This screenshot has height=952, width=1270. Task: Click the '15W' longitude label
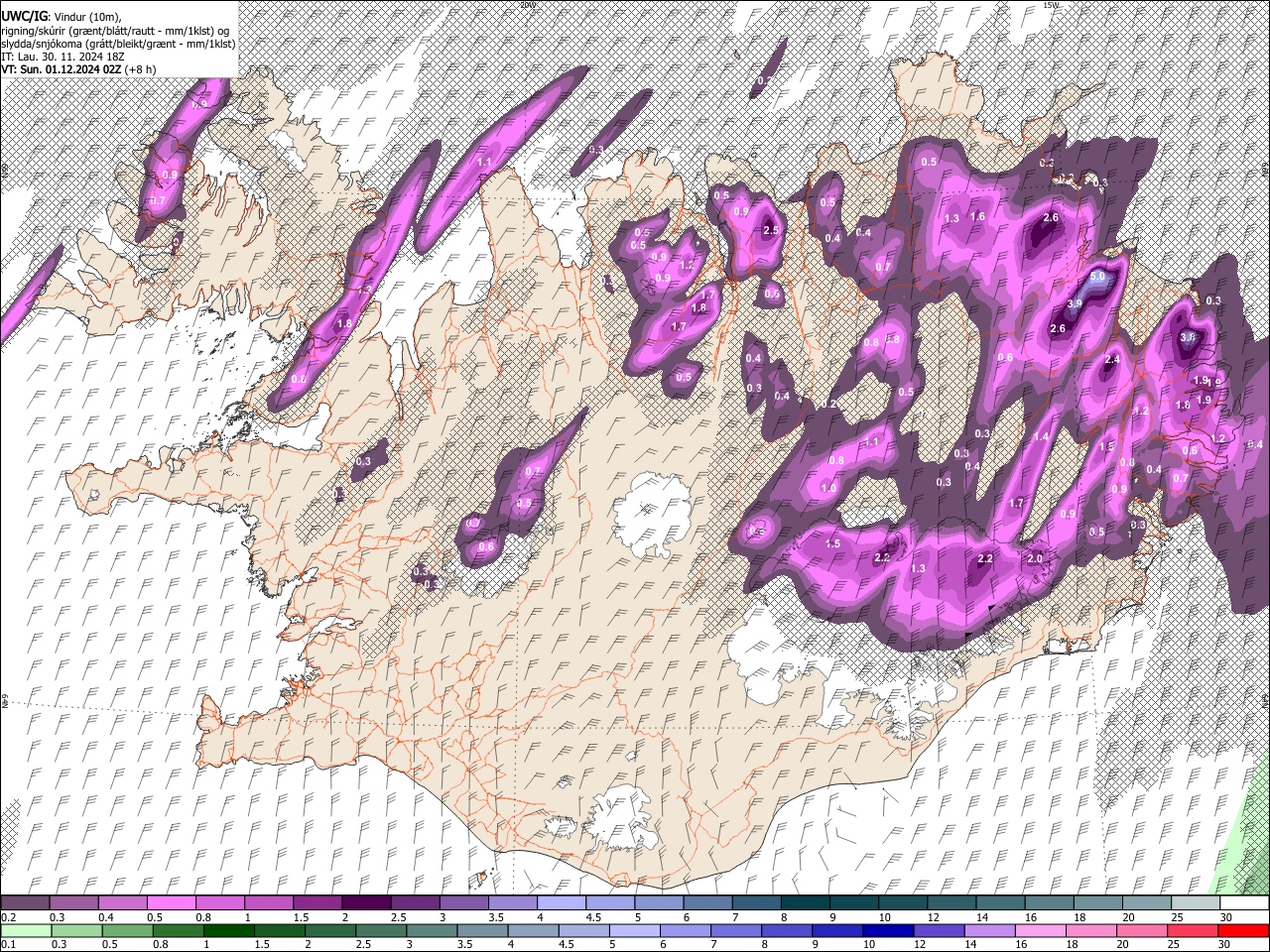[x=1052, y=4]
